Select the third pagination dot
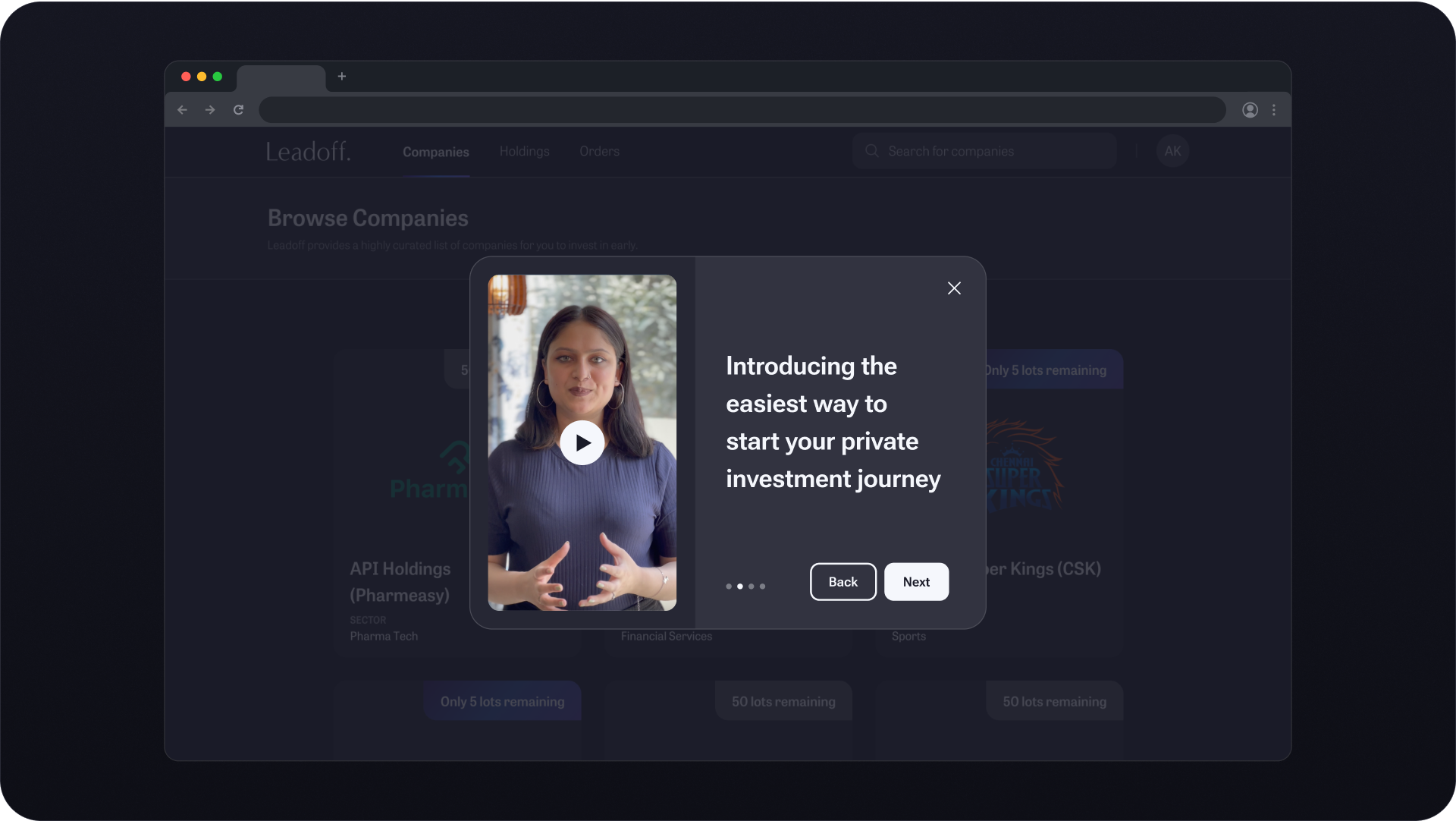Screen dimensions: 1456x821 click(x=752, y=587)
